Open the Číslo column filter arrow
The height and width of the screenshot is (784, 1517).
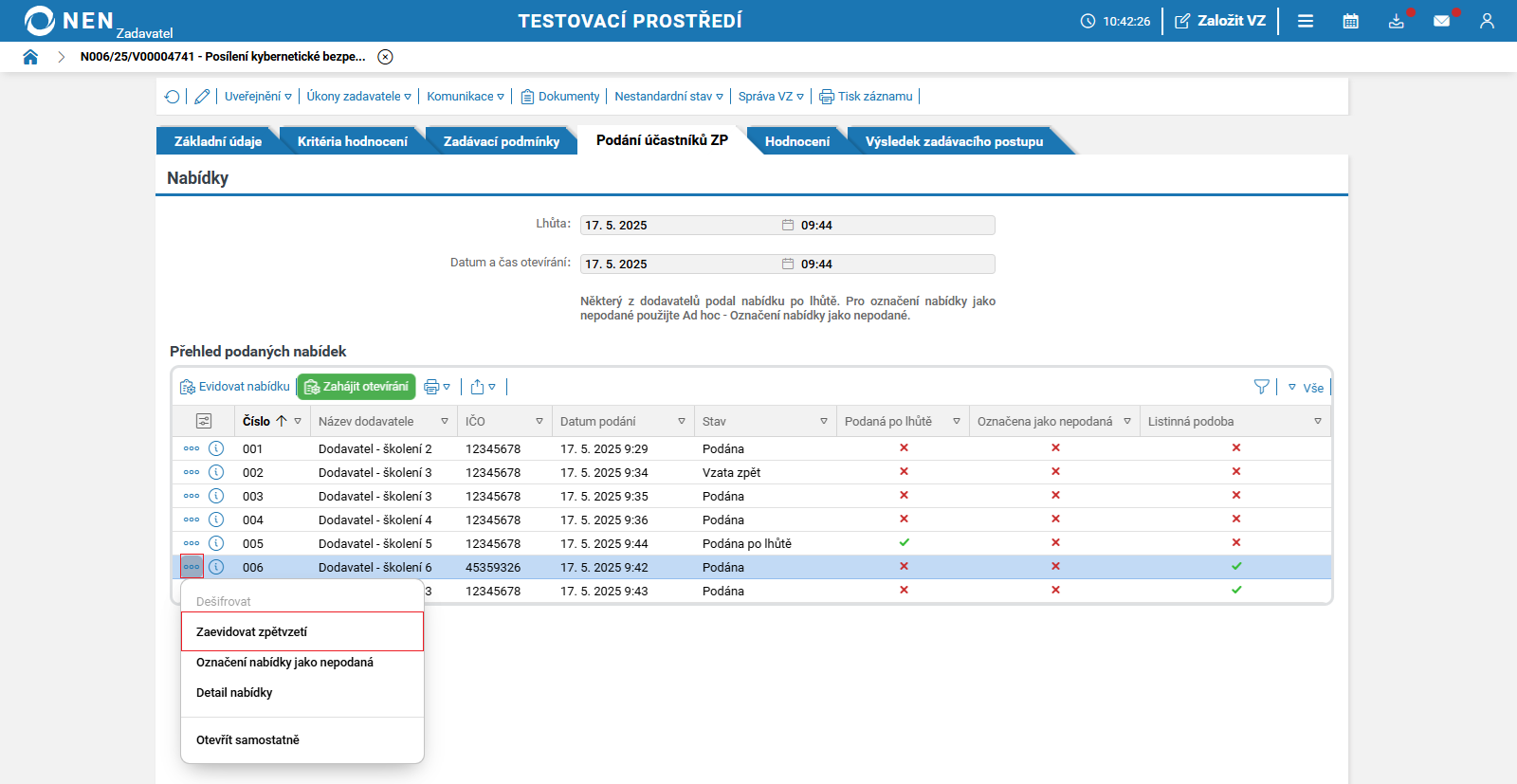tap(298, 421)
